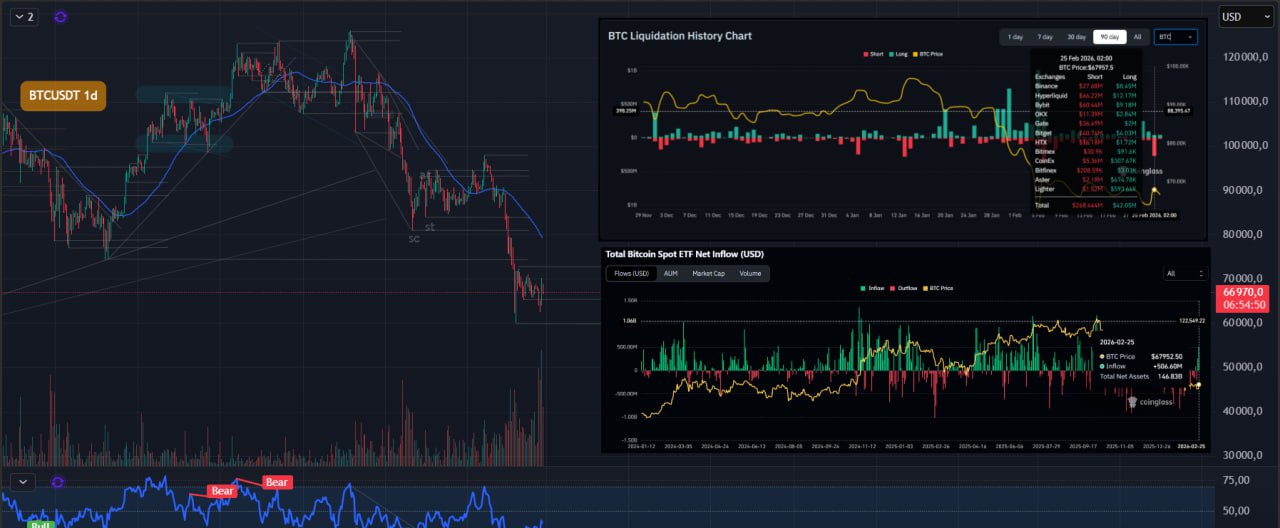
Task: Click the BTCUSDT 1d orange label
Action: [63, 96]
